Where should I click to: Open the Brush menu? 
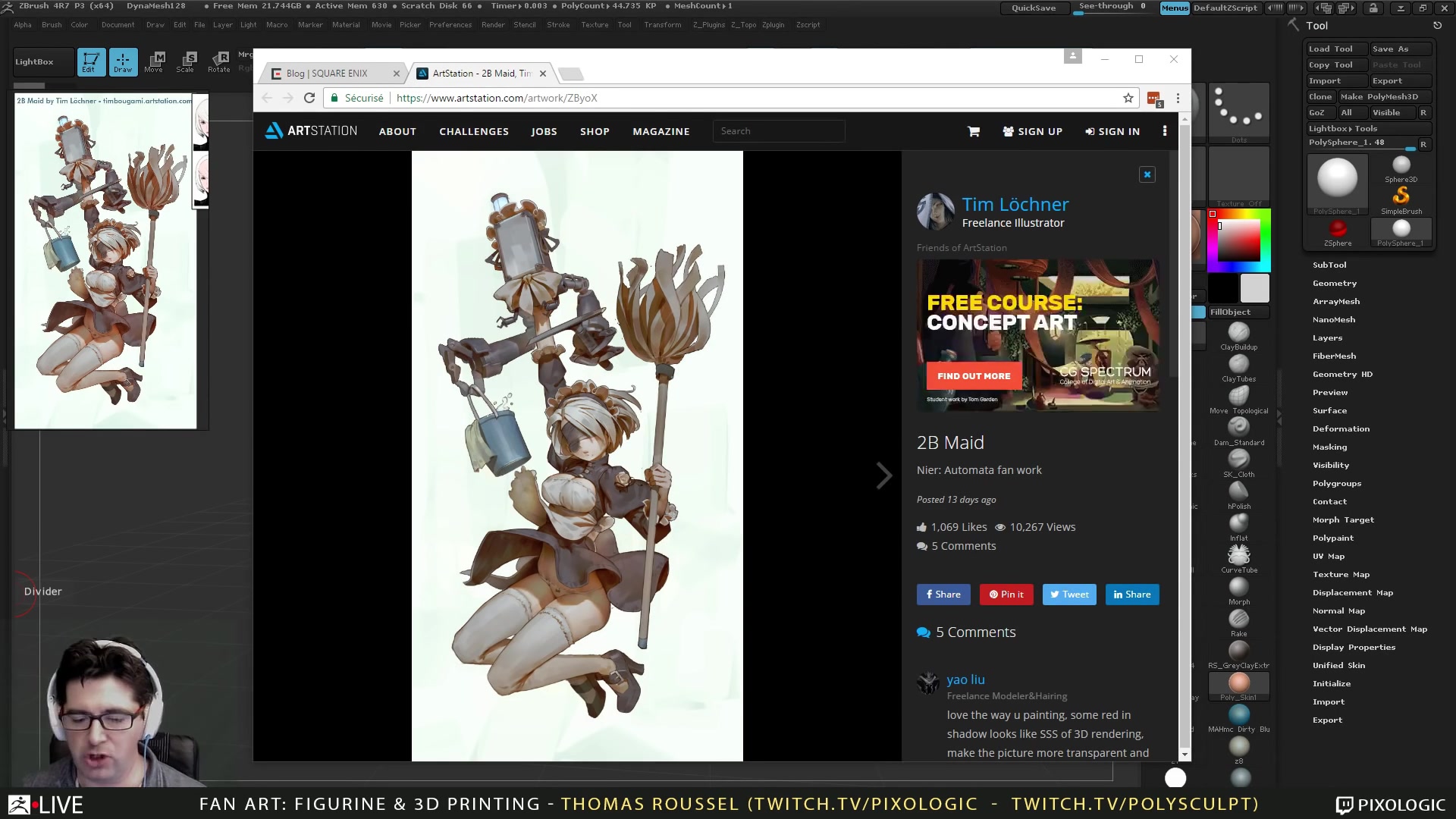tap(52, 24)
